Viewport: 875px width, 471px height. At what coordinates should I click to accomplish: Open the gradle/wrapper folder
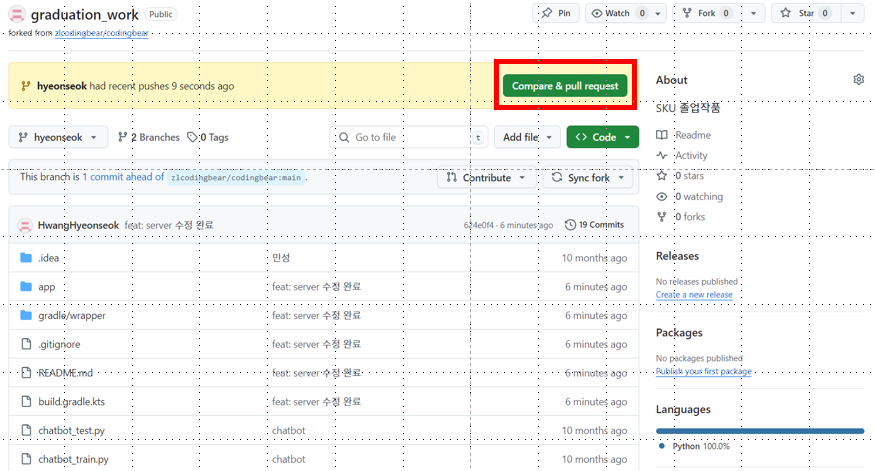click(x=72, y=315)
